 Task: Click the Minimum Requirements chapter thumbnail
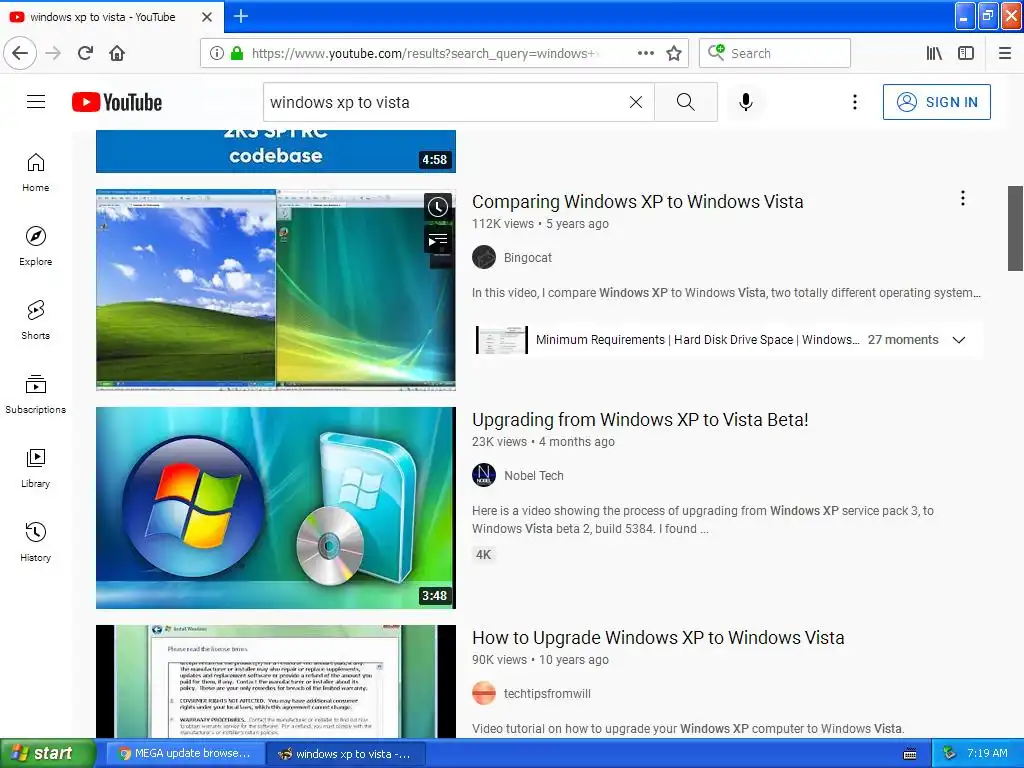501,340
